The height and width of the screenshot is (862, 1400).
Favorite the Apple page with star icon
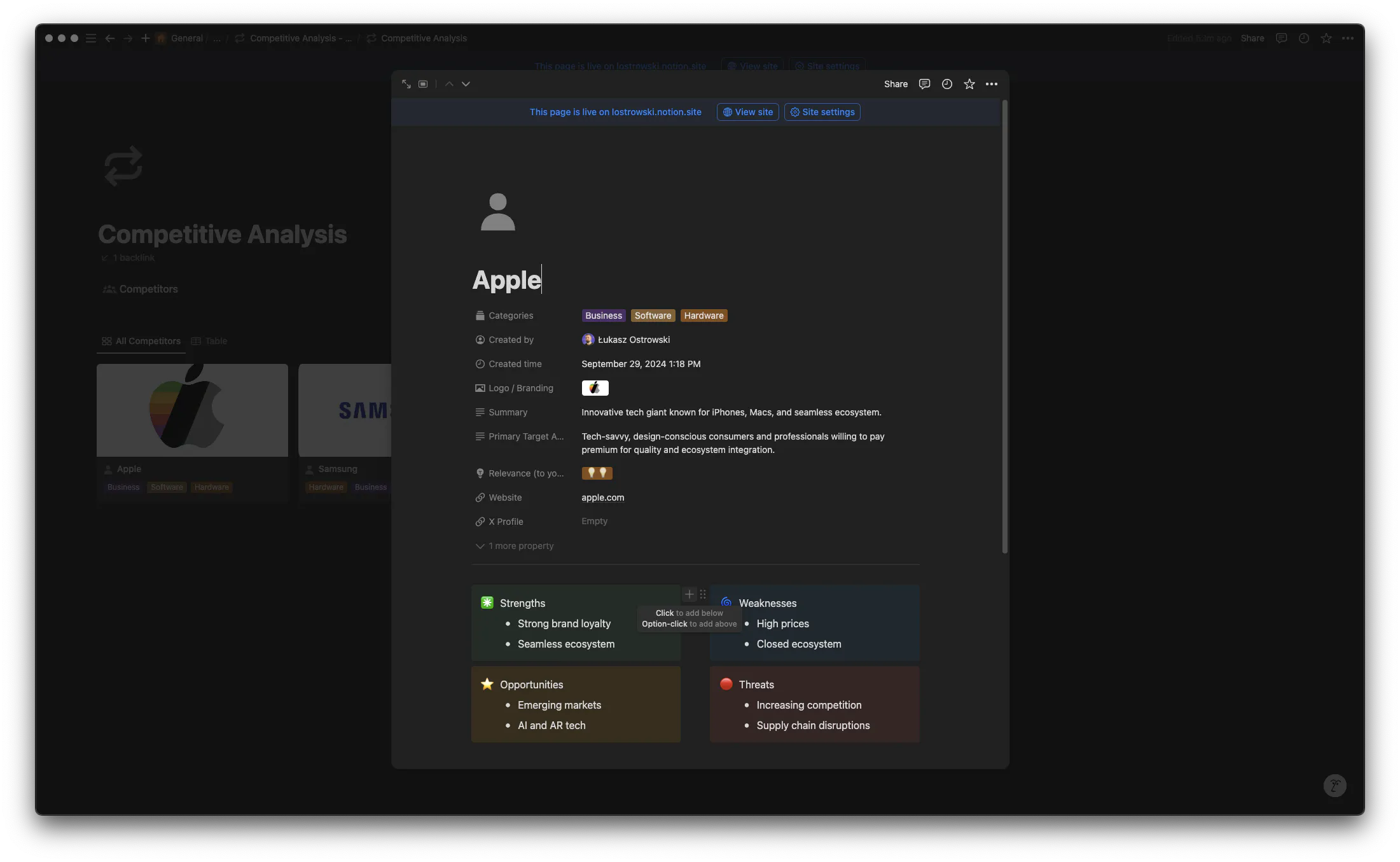pos(969,84)
